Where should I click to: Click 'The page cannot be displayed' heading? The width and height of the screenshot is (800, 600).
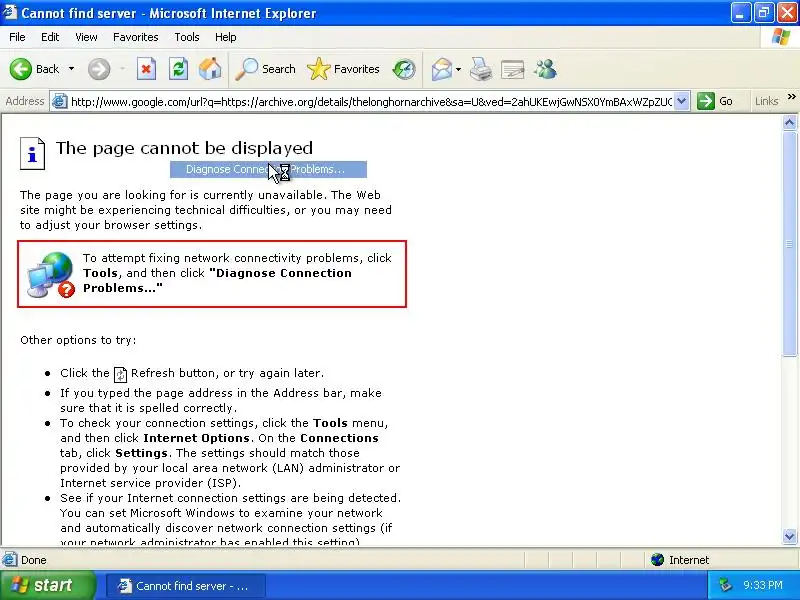(184, 148)
